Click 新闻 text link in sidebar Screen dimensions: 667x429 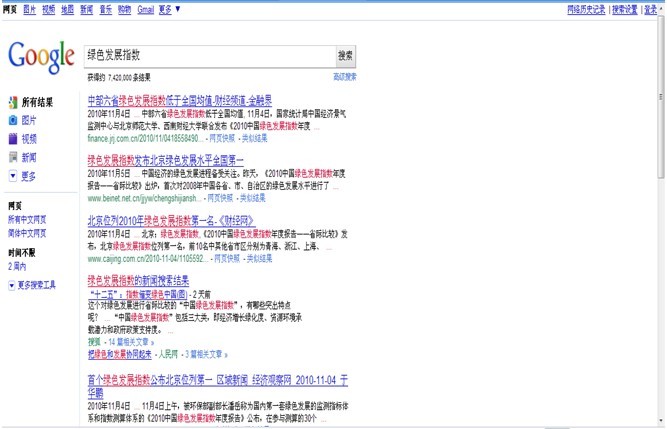(x=29, y=157)
